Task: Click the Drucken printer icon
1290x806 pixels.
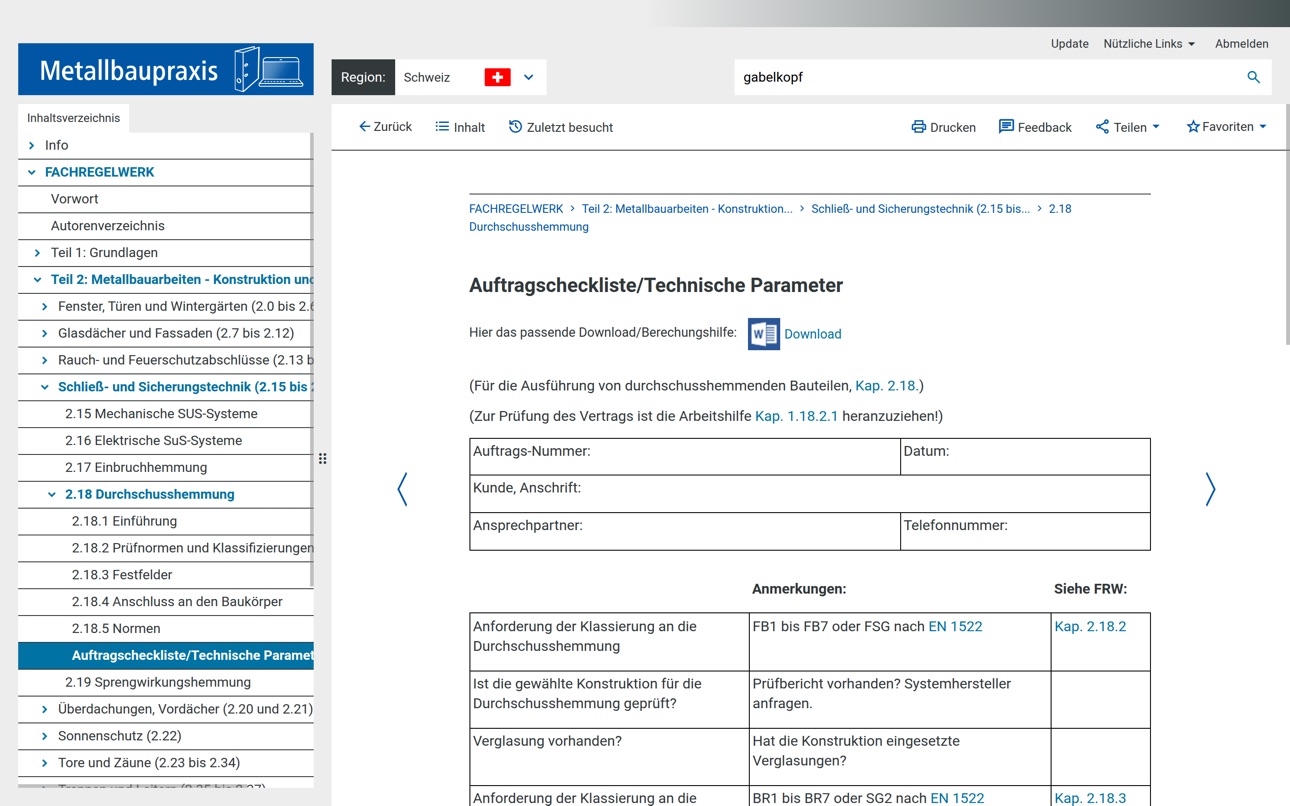Action: [918, 127]
